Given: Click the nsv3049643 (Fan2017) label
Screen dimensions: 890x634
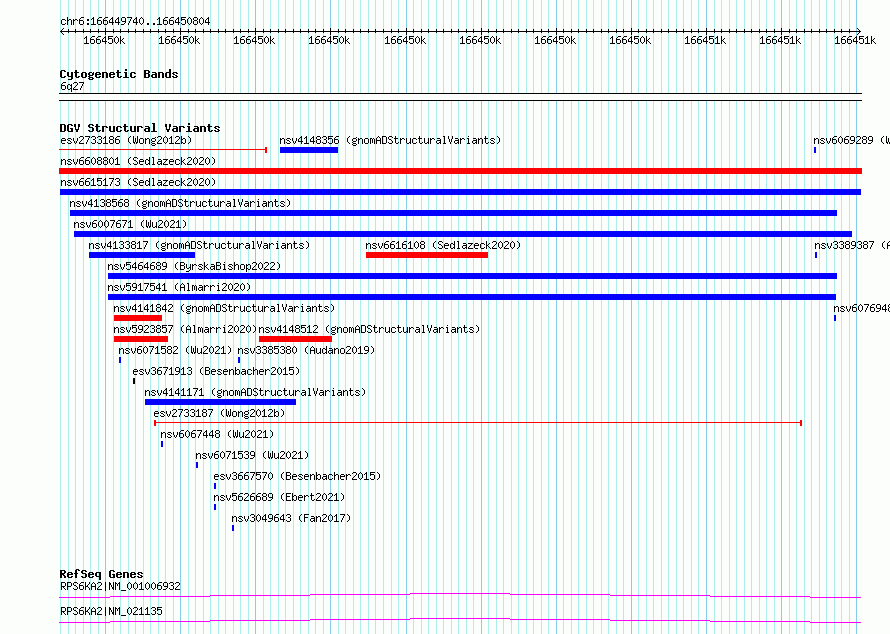Looking at the screenshot, I should click(291, 518).
